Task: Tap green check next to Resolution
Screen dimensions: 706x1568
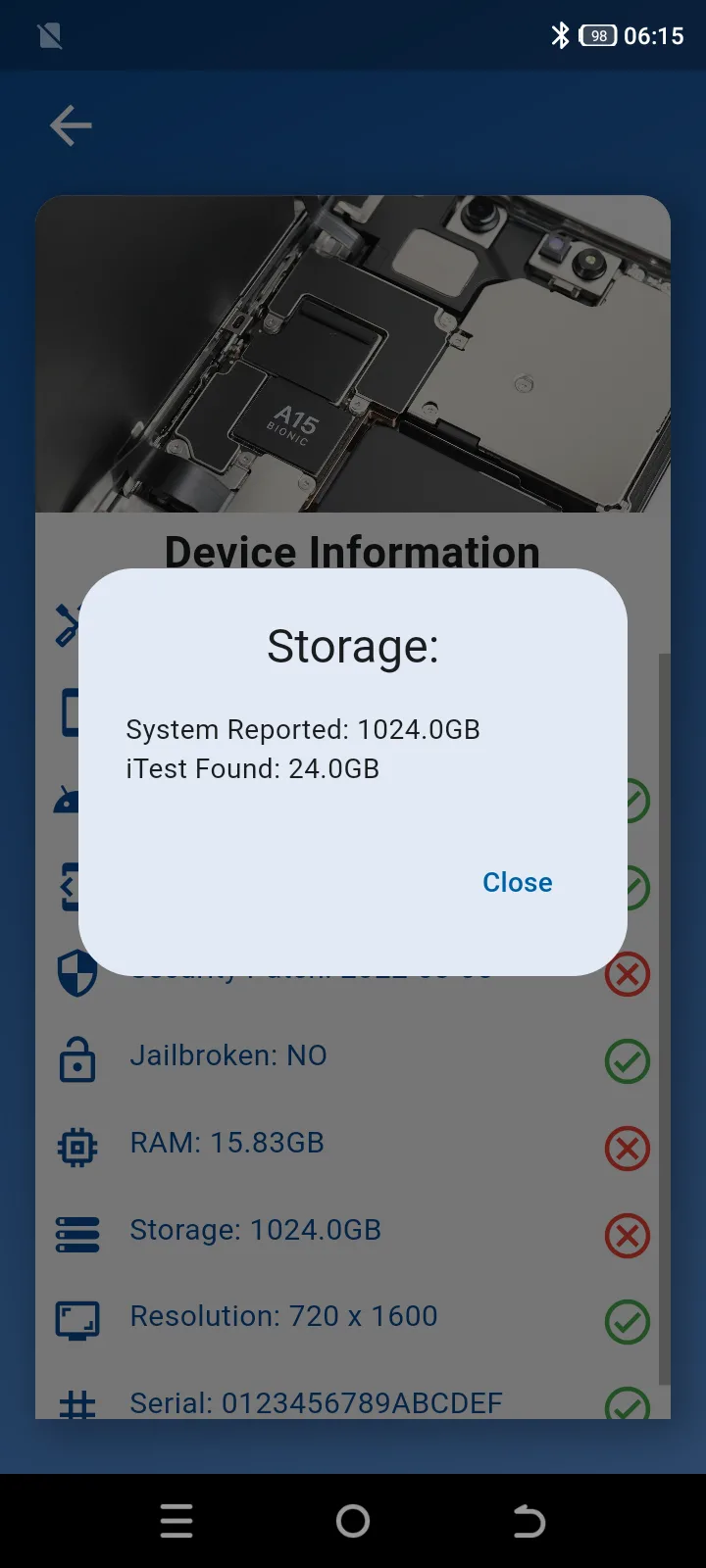Action: pyautogui.click(x=628, y=1322)
